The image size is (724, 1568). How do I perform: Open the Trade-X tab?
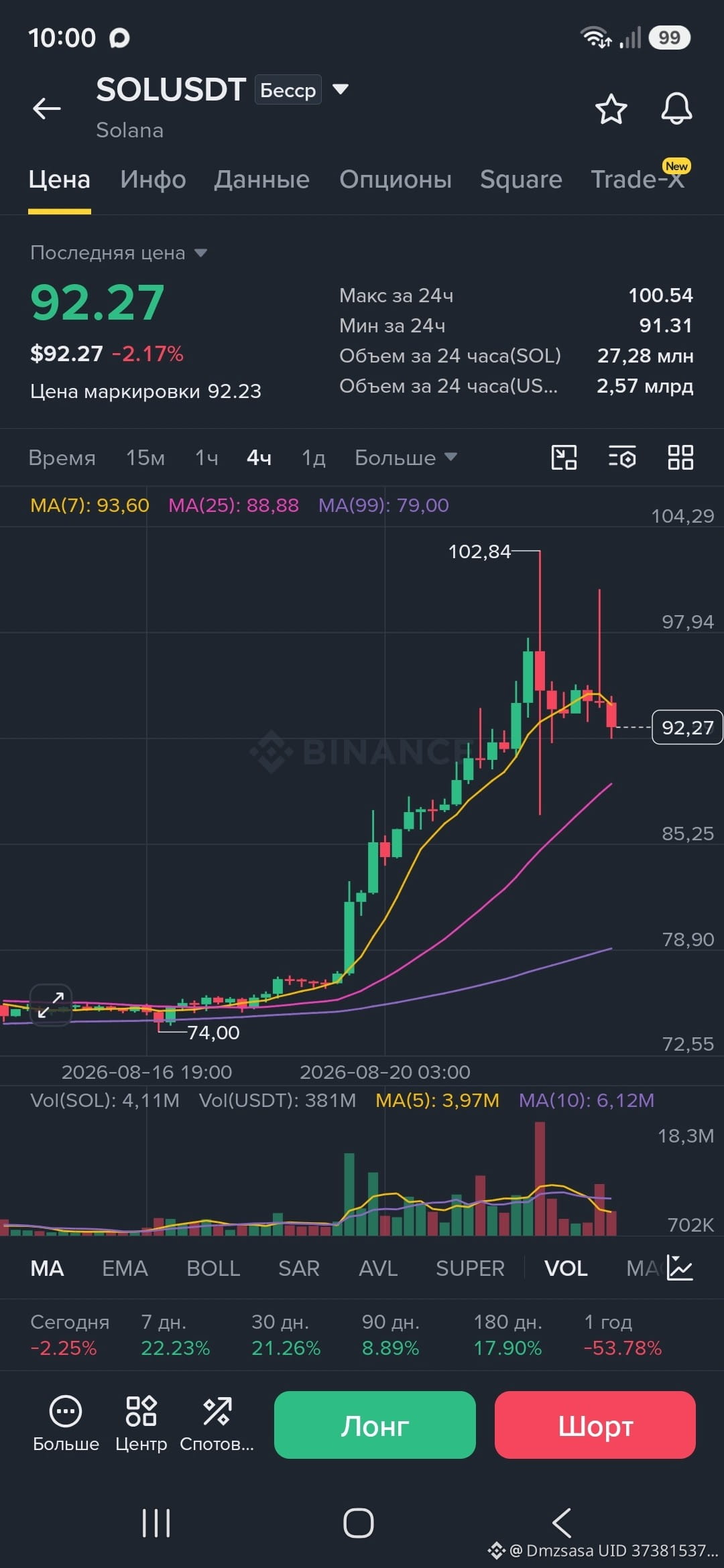pyautogui.click(x=638, y=180)
